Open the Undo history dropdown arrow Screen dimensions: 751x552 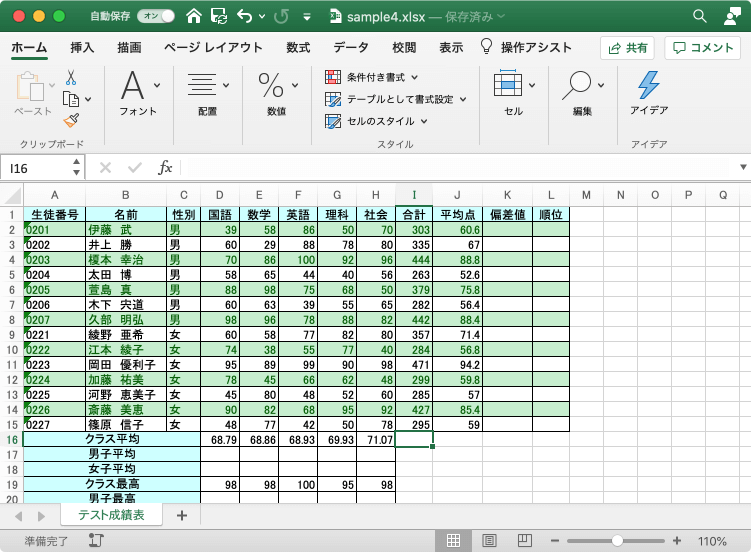[x=262, y=16]
